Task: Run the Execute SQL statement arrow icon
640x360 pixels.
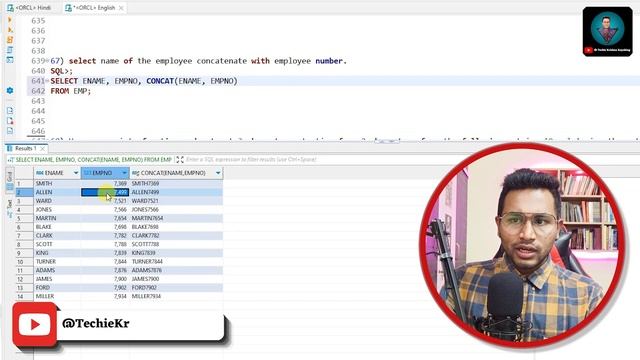Action: pyautogui.click(x=10, y=20)
